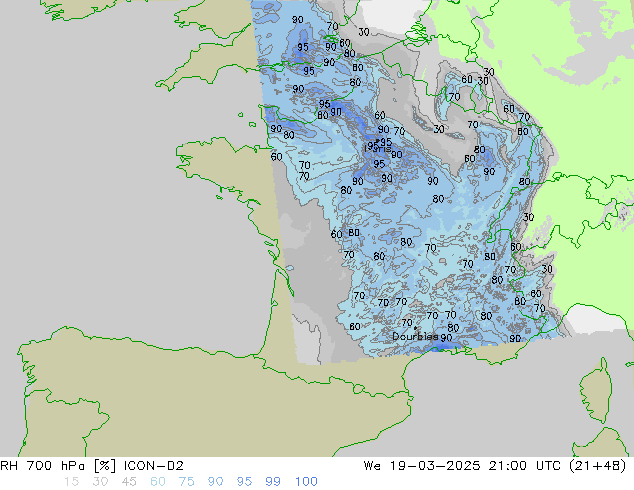
Task: Click the Paris city label on the map
Action: pos(378,148)
